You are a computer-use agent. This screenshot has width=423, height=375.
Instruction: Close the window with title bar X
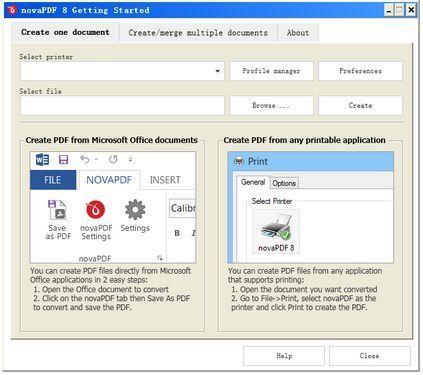tap(411, 10)
